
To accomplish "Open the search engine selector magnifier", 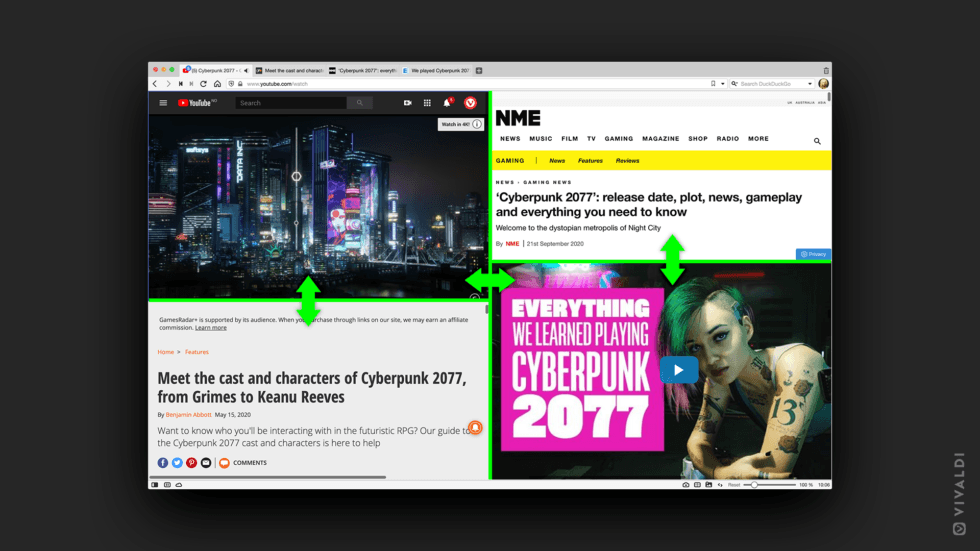I will 734,84.
